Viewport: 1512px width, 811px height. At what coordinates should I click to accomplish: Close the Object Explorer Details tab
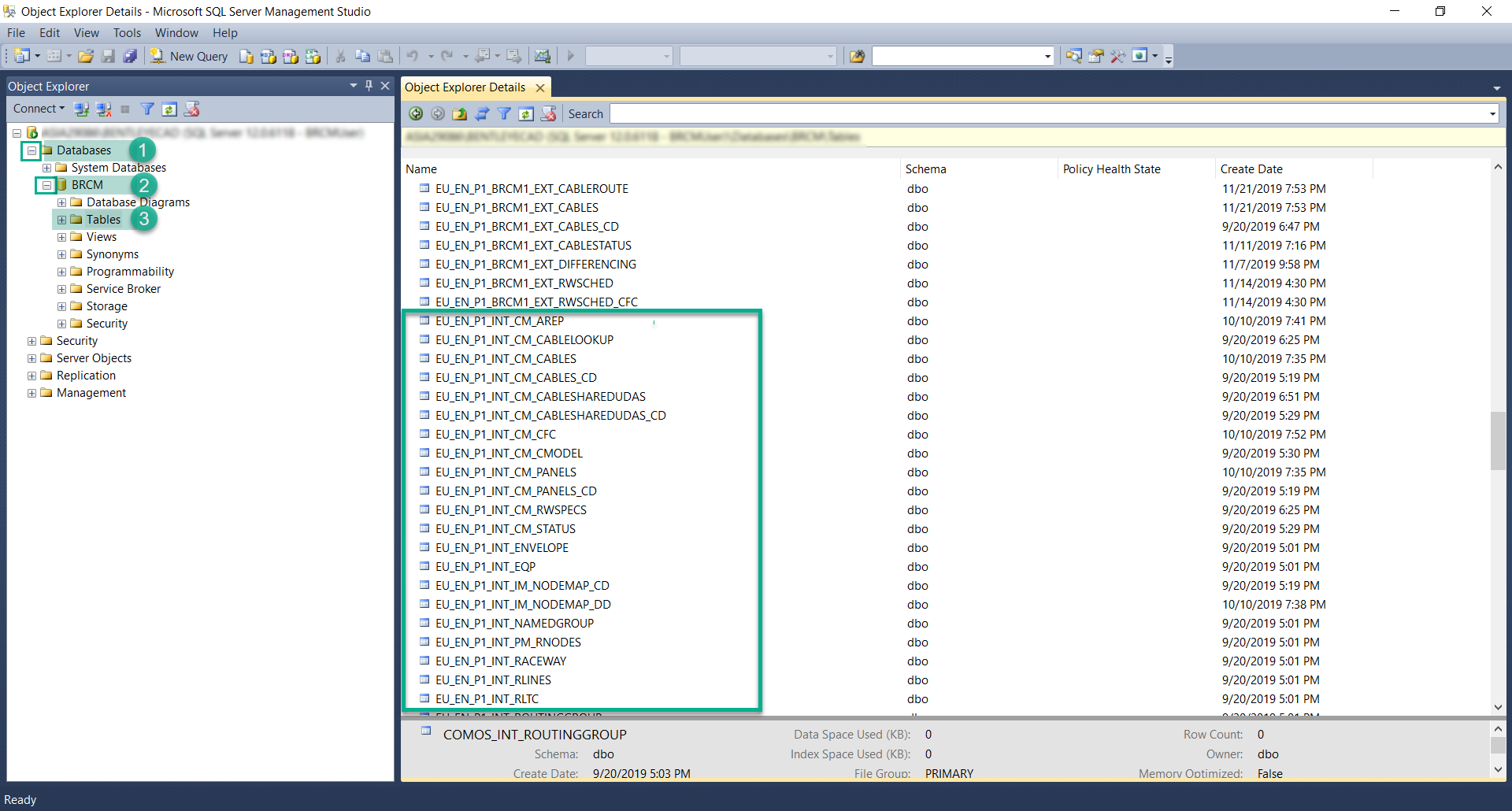[540, 87]
